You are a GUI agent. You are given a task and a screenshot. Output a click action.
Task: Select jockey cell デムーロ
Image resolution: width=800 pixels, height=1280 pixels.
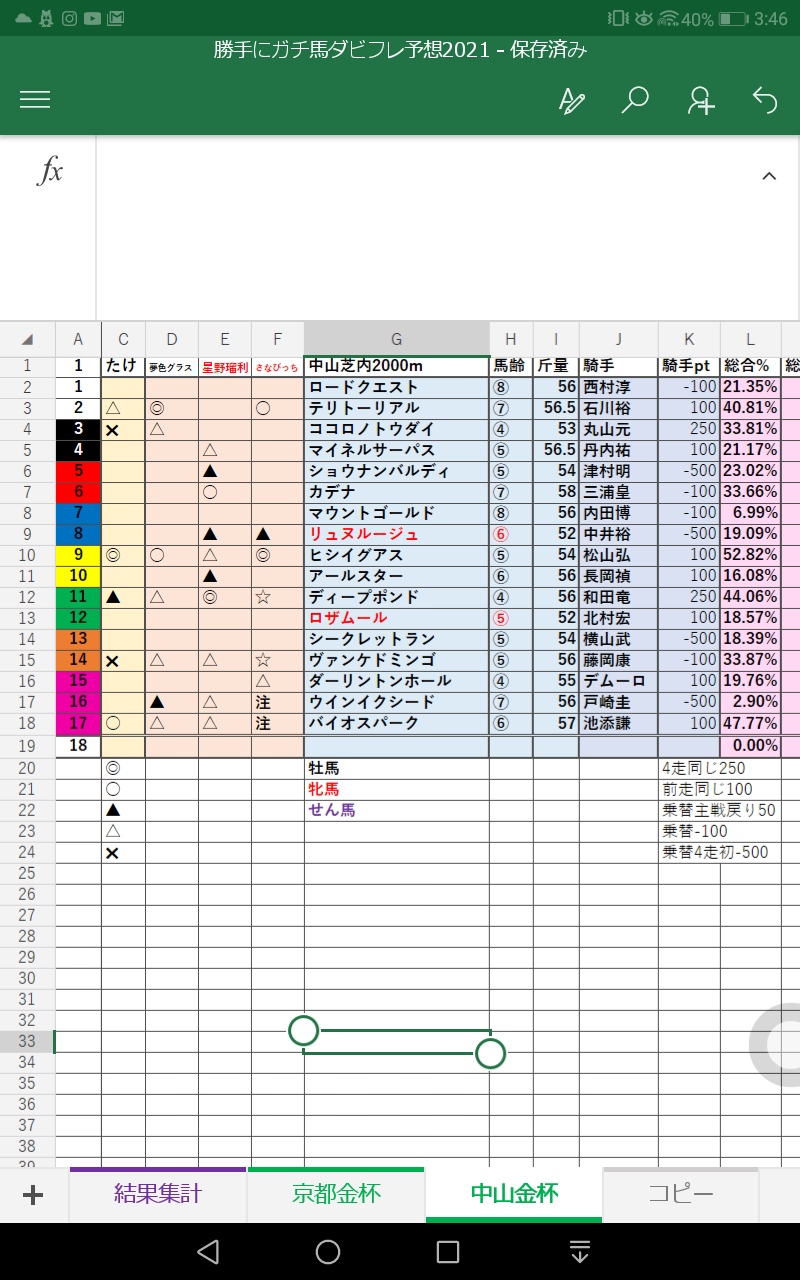point(618,681)
